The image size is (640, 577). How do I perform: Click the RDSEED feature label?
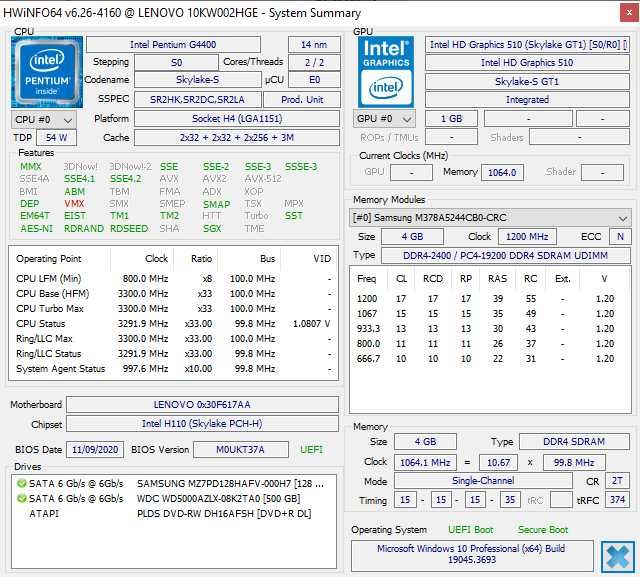point(129,229)
